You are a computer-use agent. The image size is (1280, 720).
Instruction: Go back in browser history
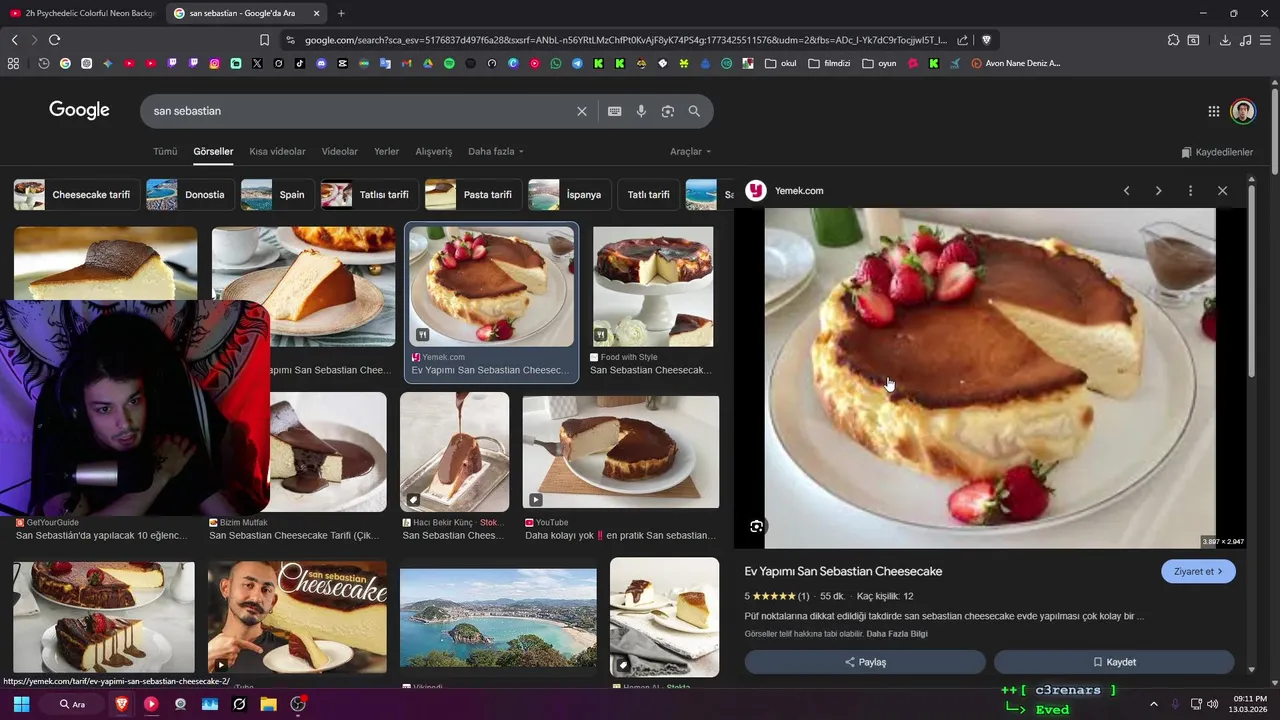pyautogui.click(x=14, y=40)
